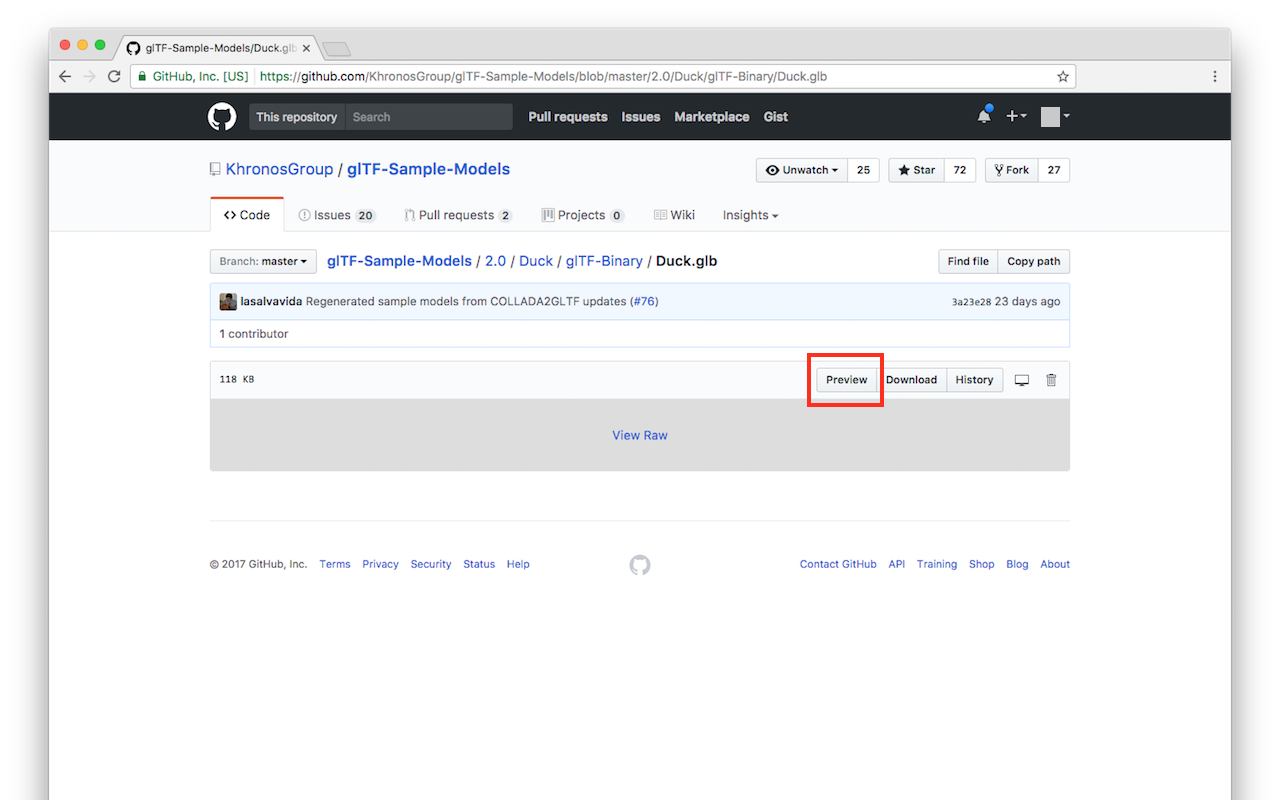Image resolution: width=1280 pixels, height=800 pixels.
Task: Open pull request #76 from the commit message
Action: coord(645,301)
